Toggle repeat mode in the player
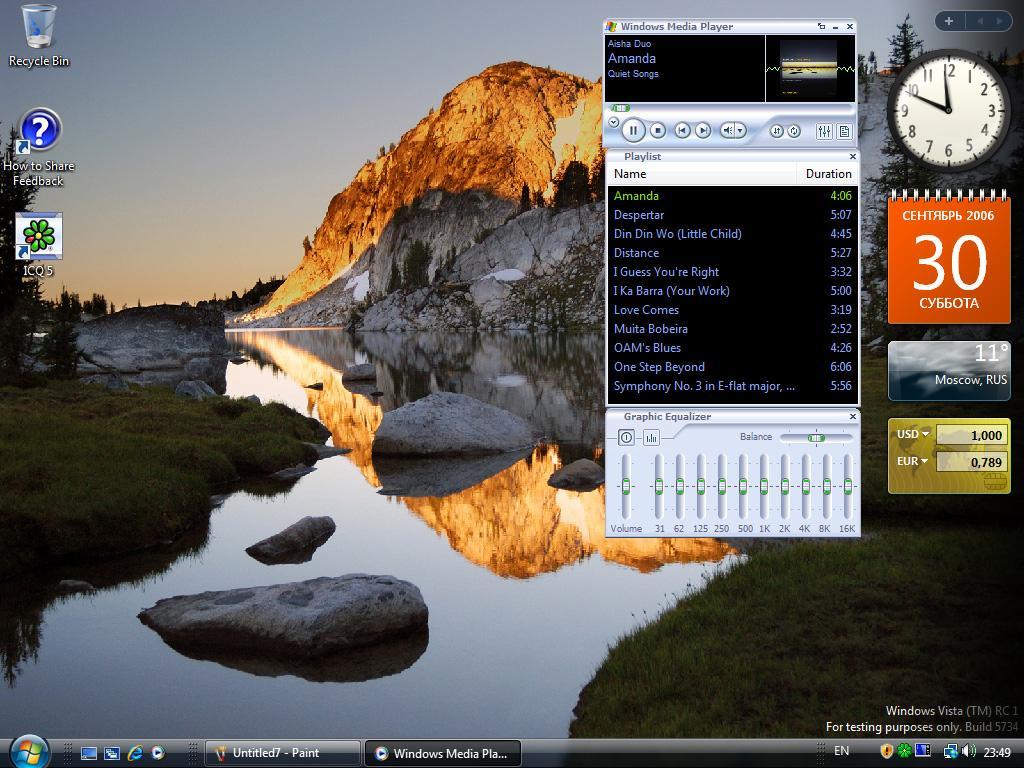The image size is (1024, 768). coord(794,131)
